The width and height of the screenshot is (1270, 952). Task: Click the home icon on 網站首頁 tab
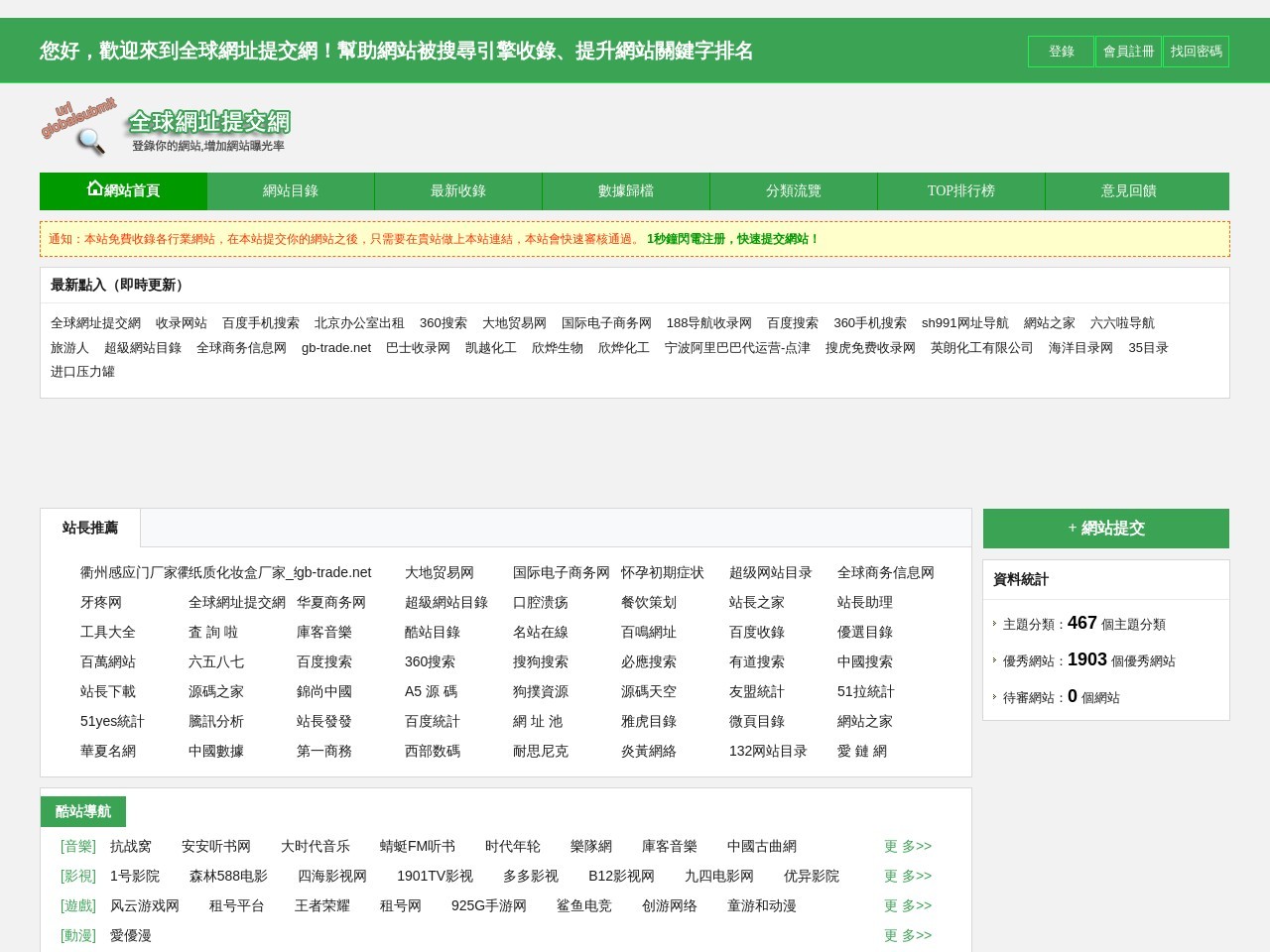pos(93,187)
